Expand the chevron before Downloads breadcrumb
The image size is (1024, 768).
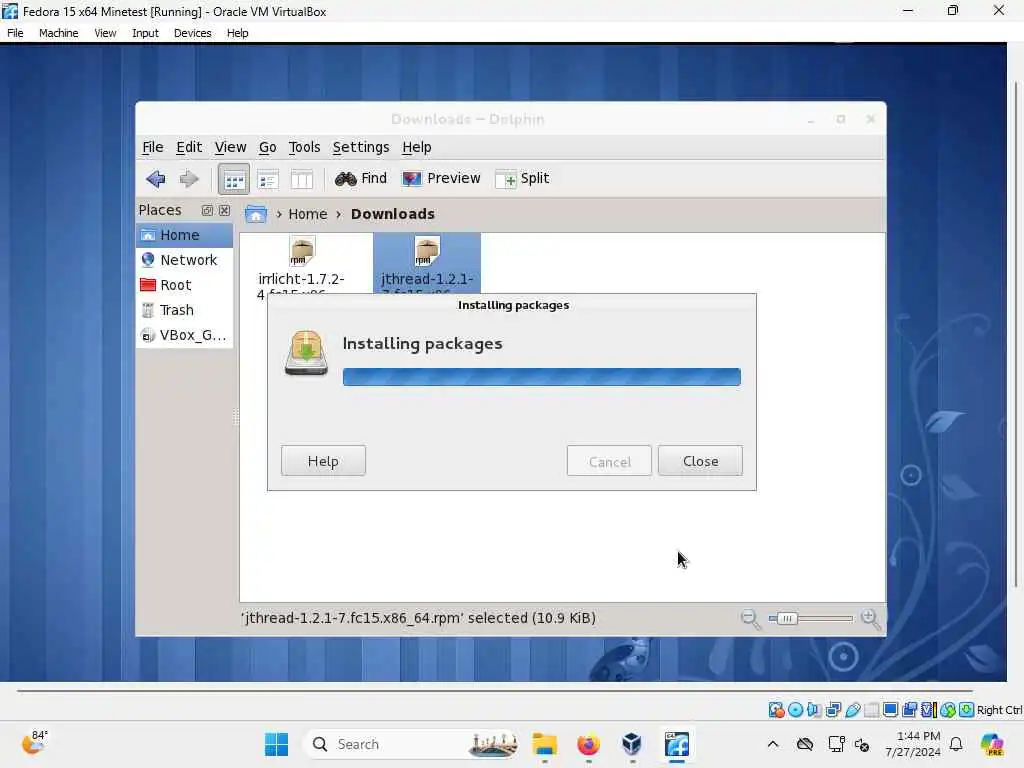click(x=338, y=214)
